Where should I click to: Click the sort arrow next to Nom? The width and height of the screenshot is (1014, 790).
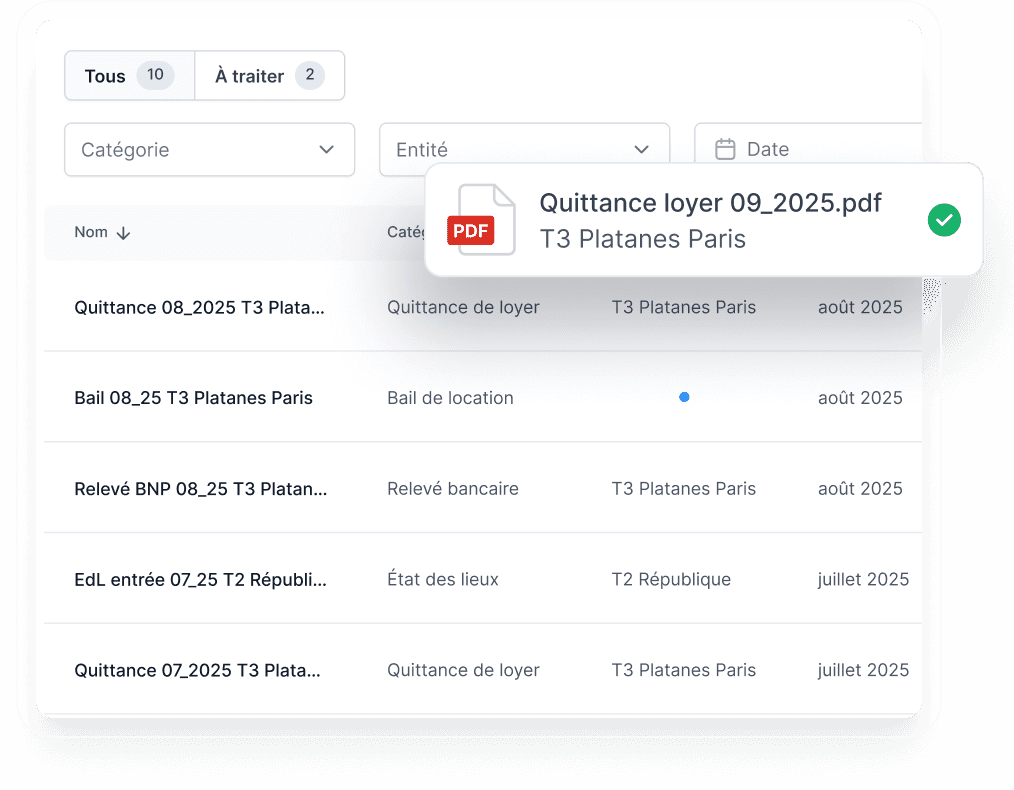(x=124, y=233)
